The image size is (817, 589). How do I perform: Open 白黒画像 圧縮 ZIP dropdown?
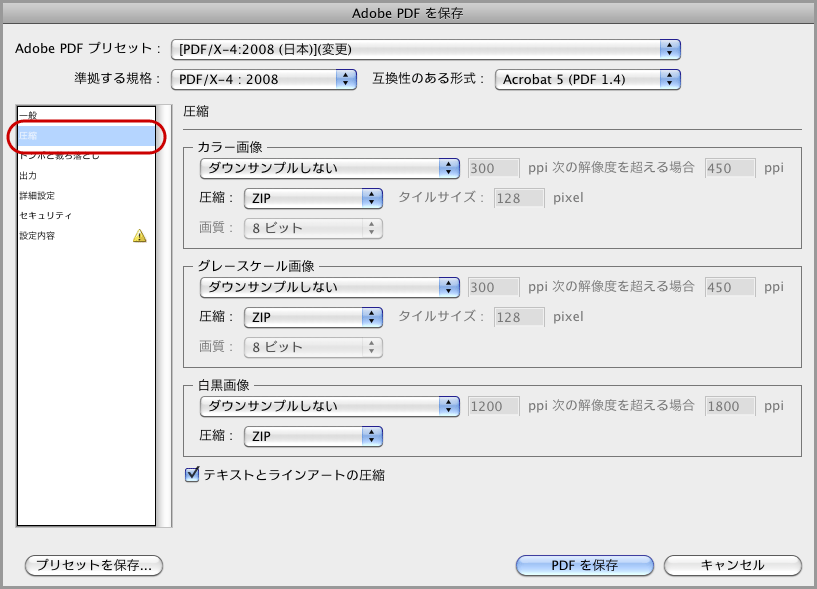(313, 436)
